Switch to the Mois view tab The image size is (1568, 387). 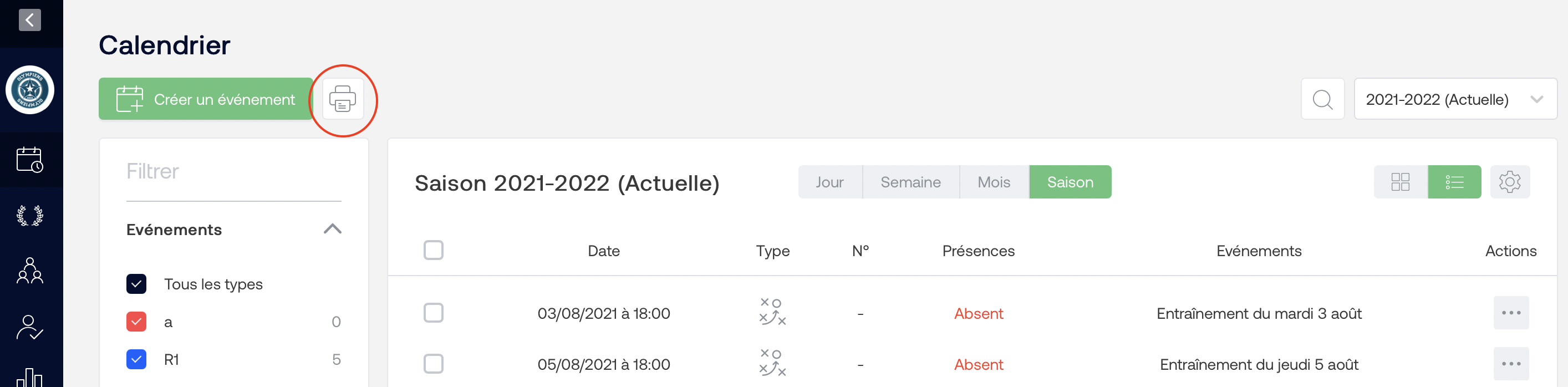[x=994, y=182]
